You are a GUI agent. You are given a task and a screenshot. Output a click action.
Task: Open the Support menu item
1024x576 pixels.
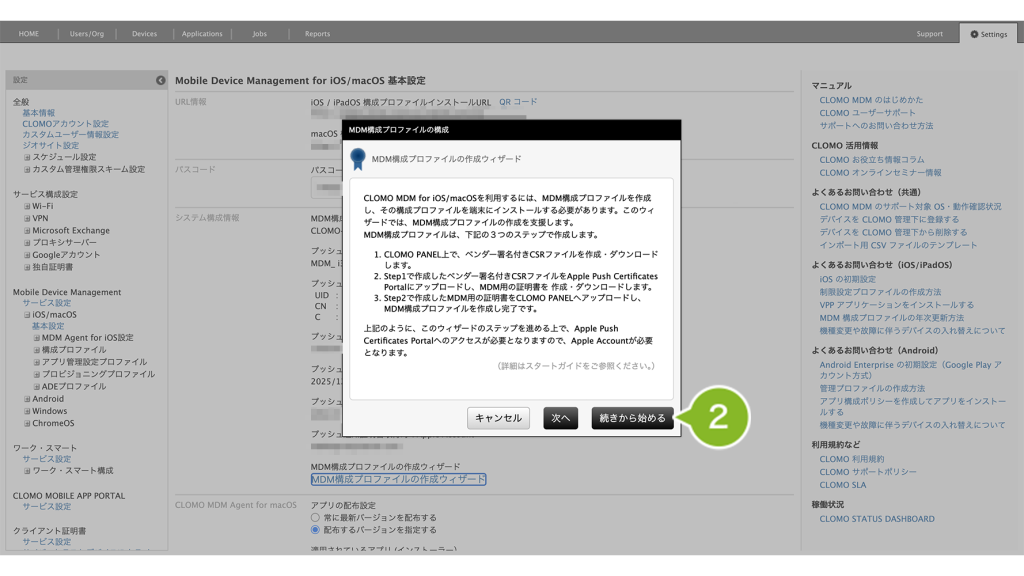(929, 34)
